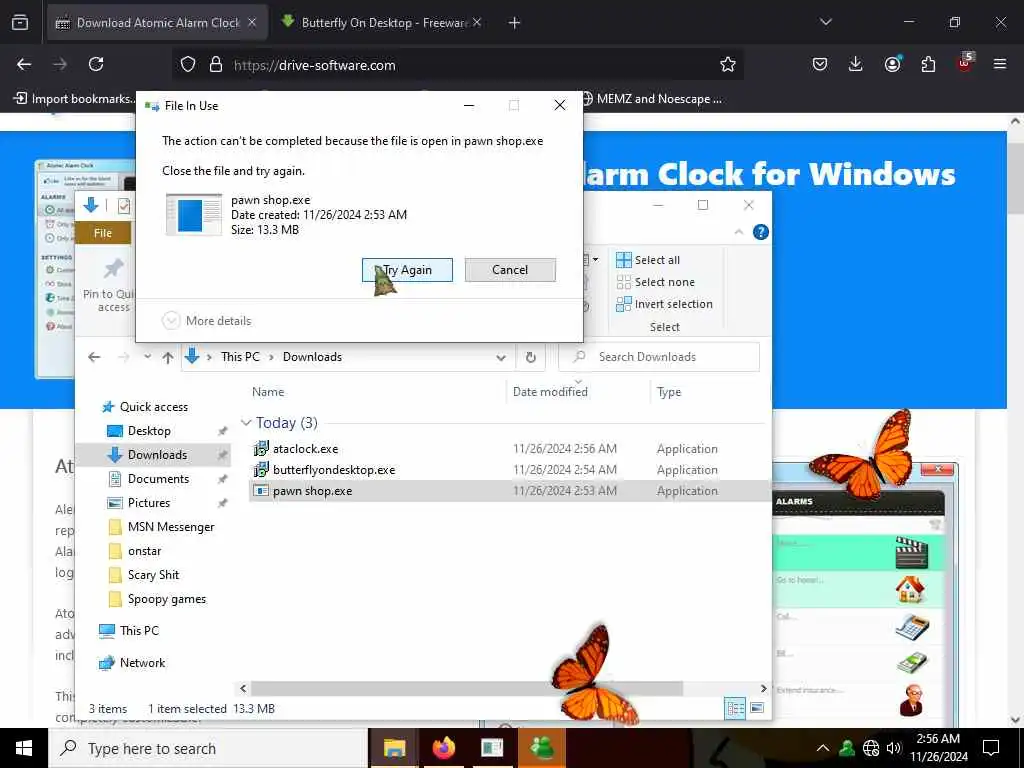Click Select none in Explorer ribbon
The height and width of the screenshot is (768, 1024).
click(x=656, y=282)
